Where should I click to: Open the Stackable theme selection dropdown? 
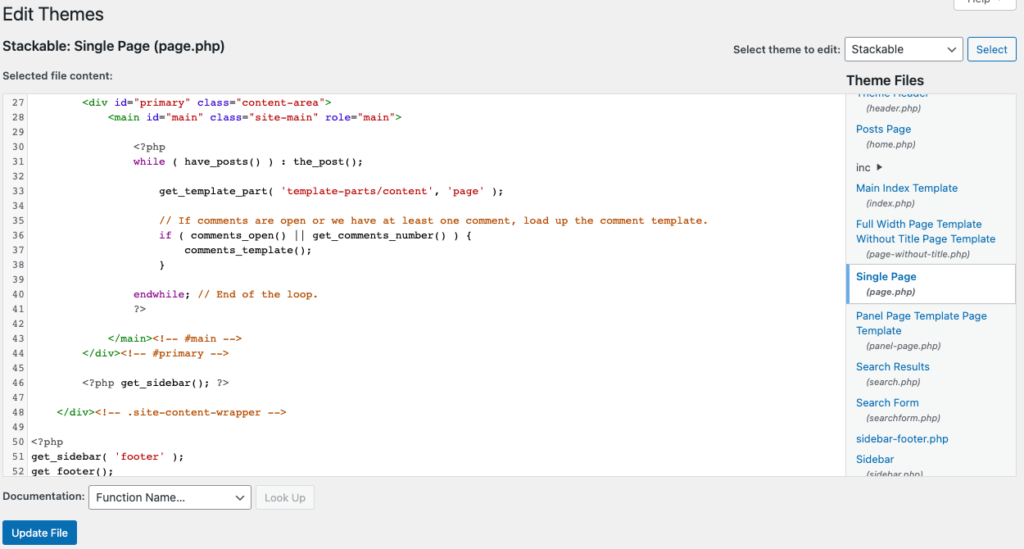903,50
